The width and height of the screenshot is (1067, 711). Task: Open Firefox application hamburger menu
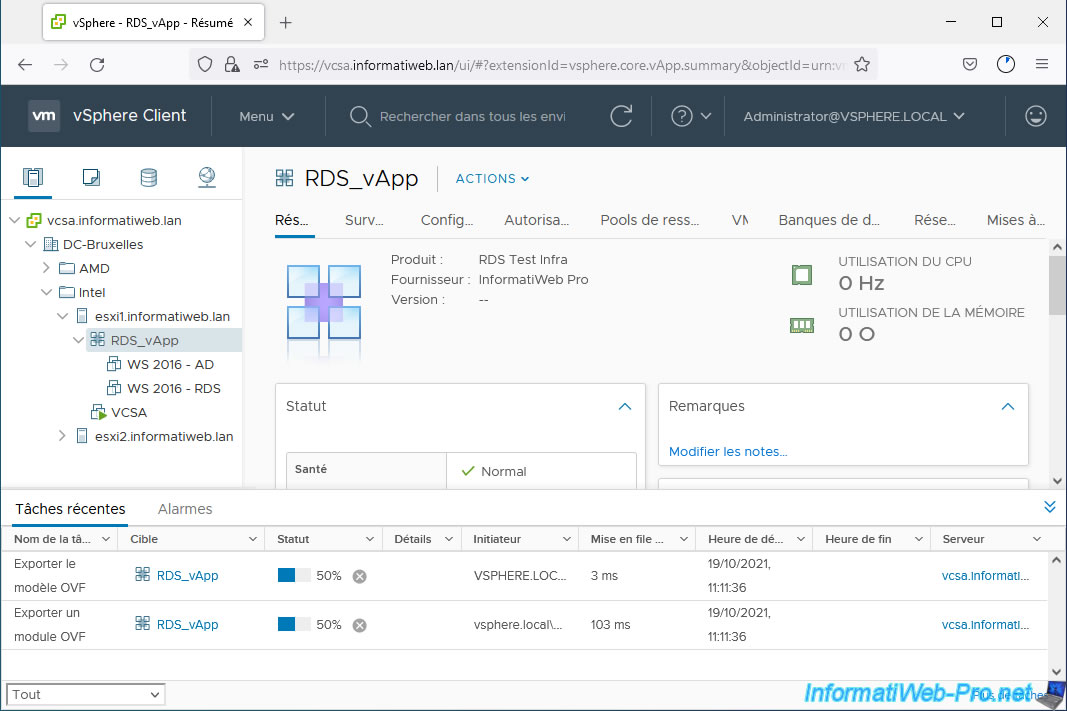1042,65
